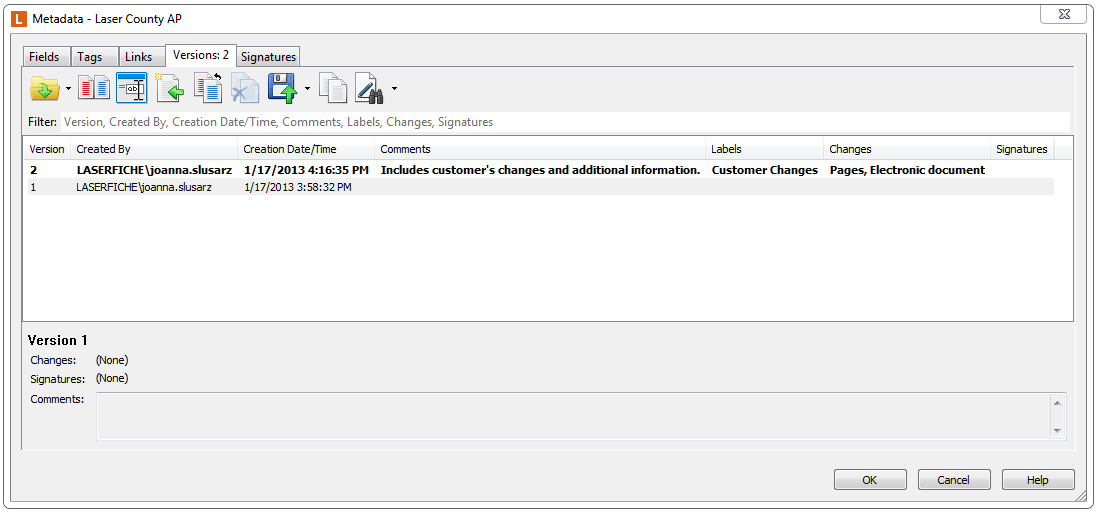The height and width of the screenshot is (512, 1096).
Task: Click the compare versions icon
Action: [x=94, y=89]
